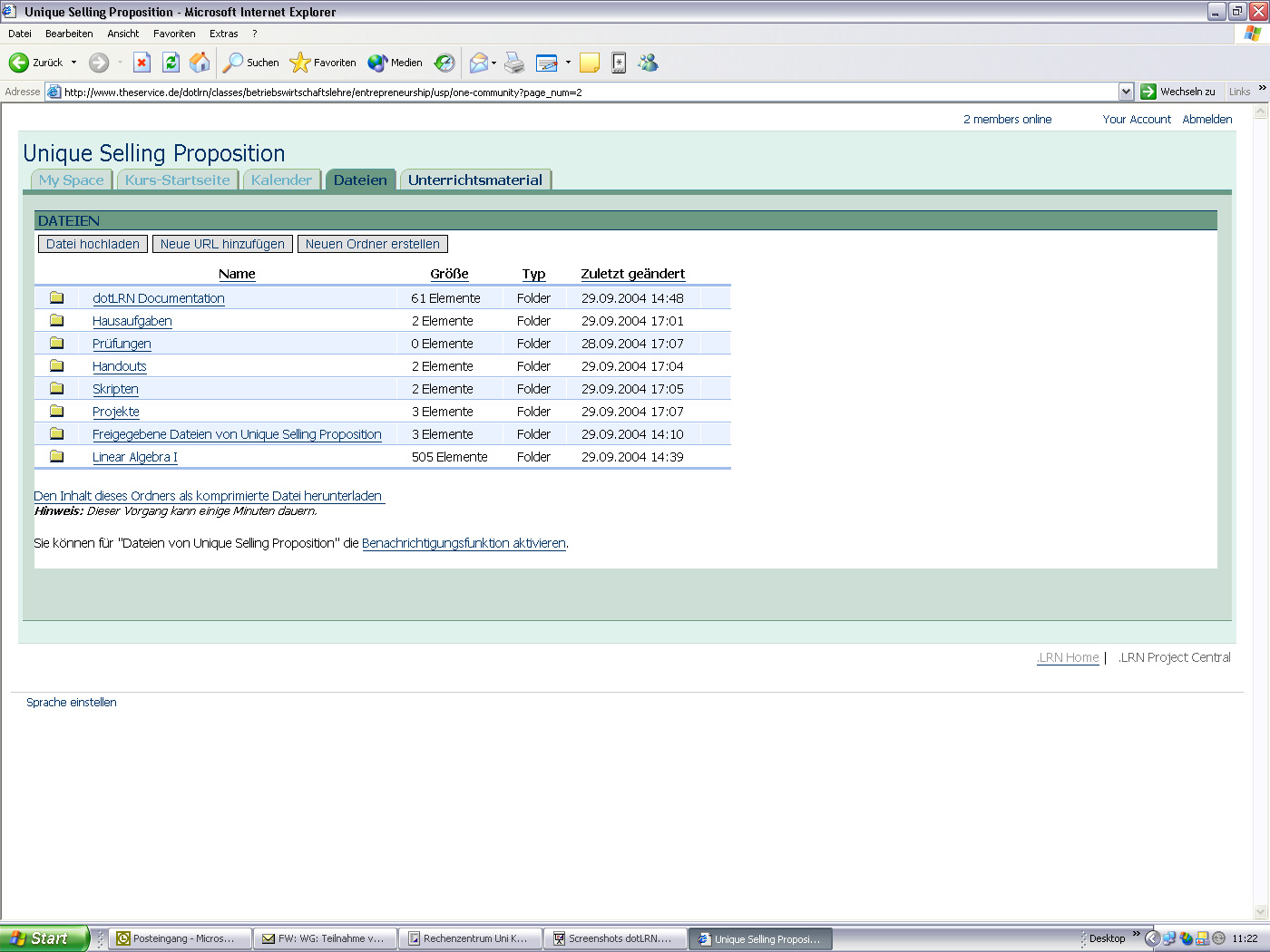Click the Mail envelope icon
1270x952 pixels.
478,63
